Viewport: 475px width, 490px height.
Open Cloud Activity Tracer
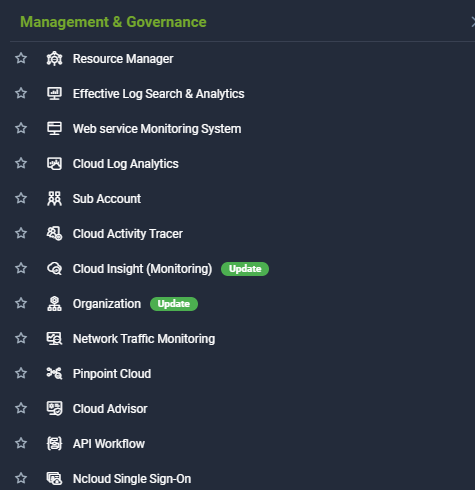point(128,234)
